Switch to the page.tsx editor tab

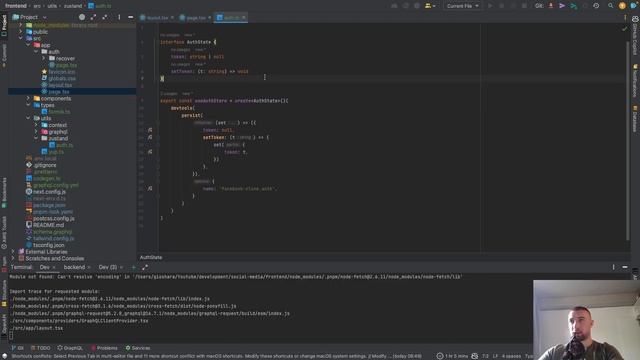click(195, 18)
